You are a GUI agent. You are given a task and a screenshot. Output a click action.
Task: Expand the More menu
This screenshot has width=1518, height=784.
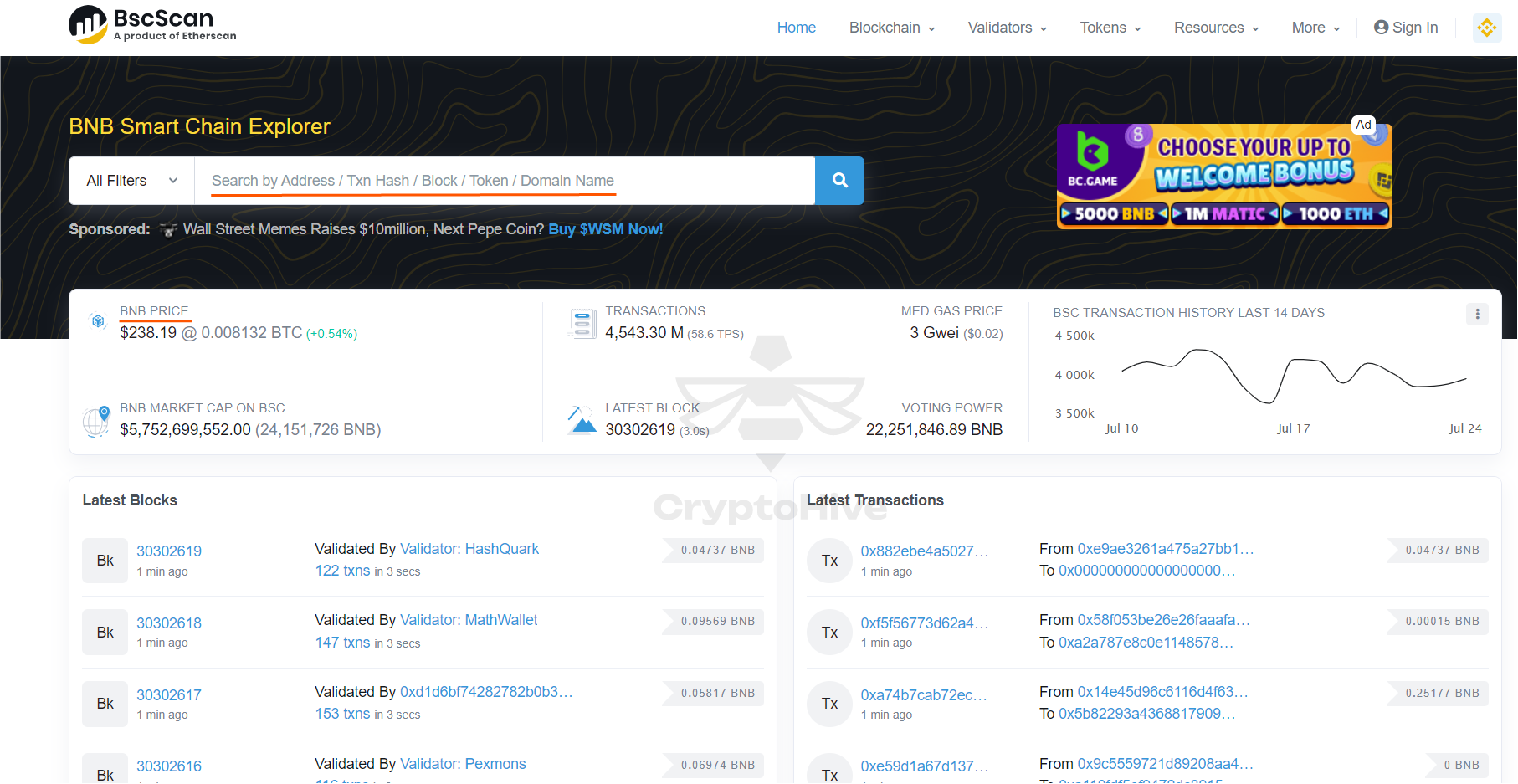(1315, 28)
